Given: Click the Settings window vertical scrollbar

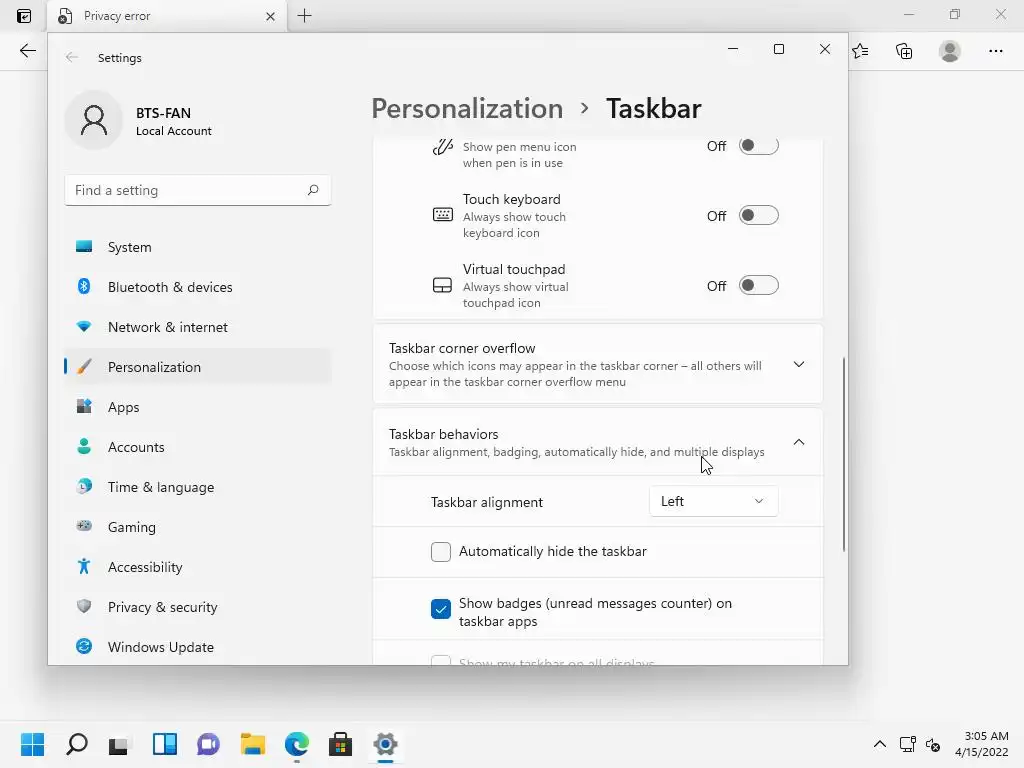Looking at the screenshot, I should point(844,454).
